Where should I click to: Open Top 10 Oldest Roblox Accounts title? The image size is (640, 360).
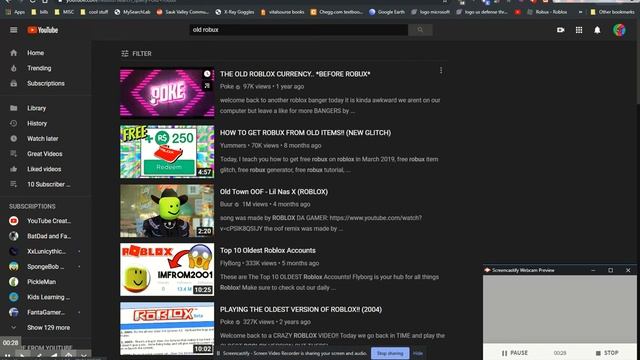[268, 250]
